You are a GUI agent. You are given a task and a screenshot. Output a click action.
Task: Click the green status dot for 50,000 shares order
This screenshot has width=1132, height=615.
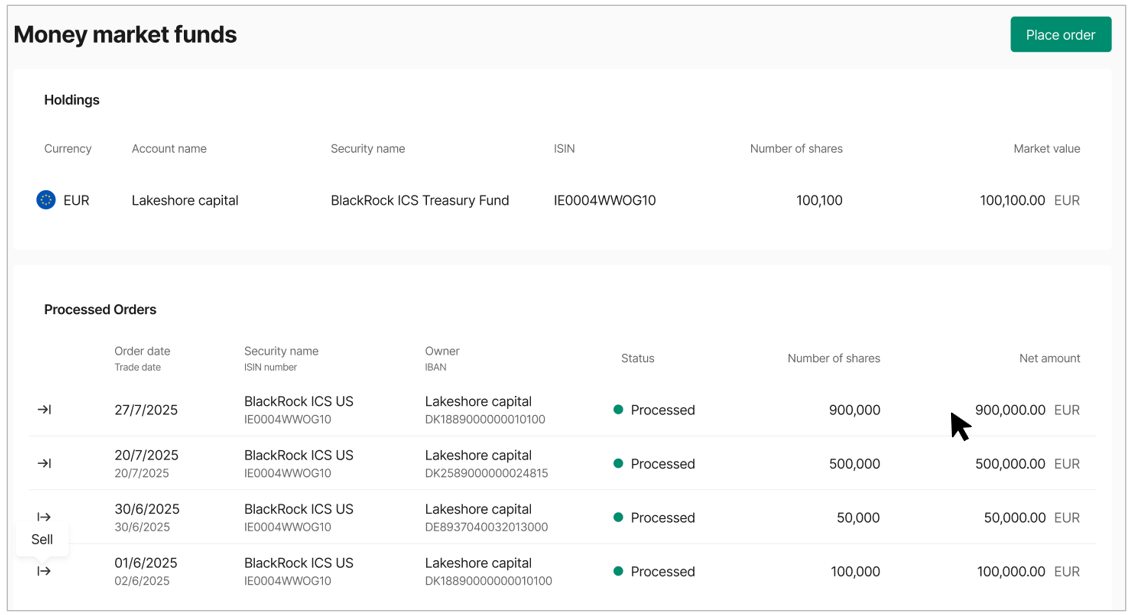[x=618, y=517]
